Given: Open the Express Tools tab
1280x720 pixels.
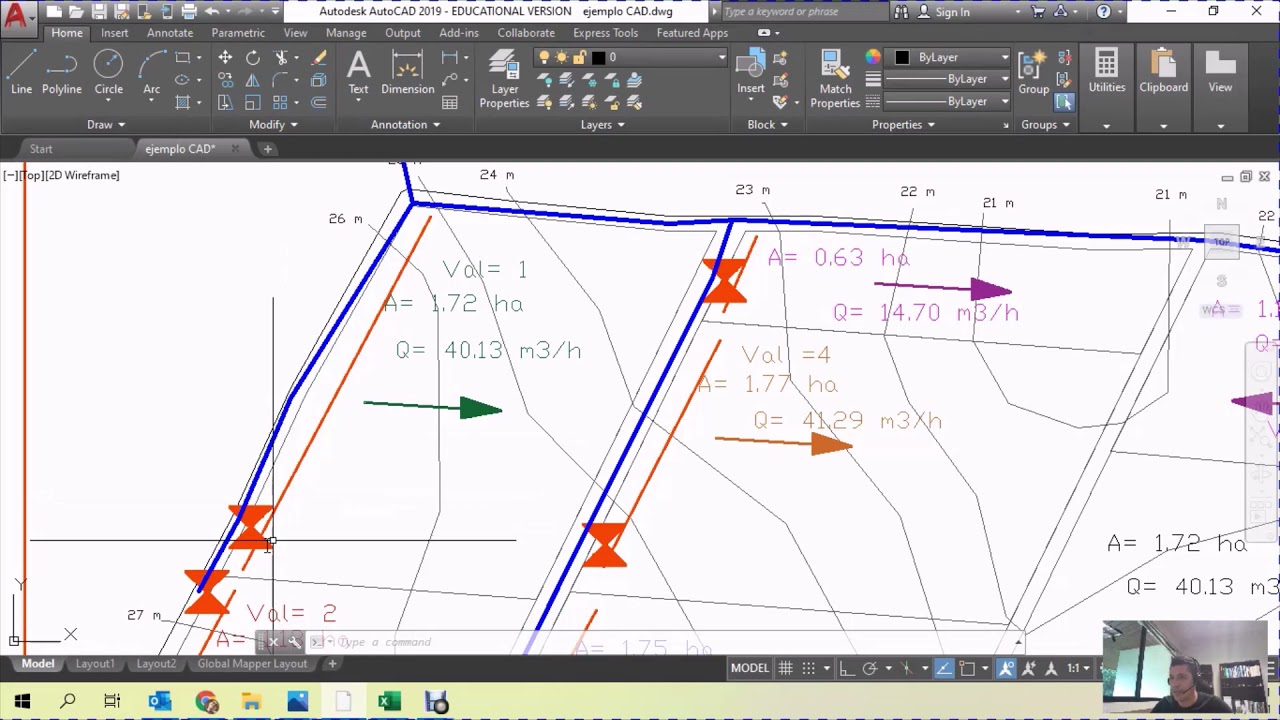Looking at the screenshot, I should tap(605, 33).
